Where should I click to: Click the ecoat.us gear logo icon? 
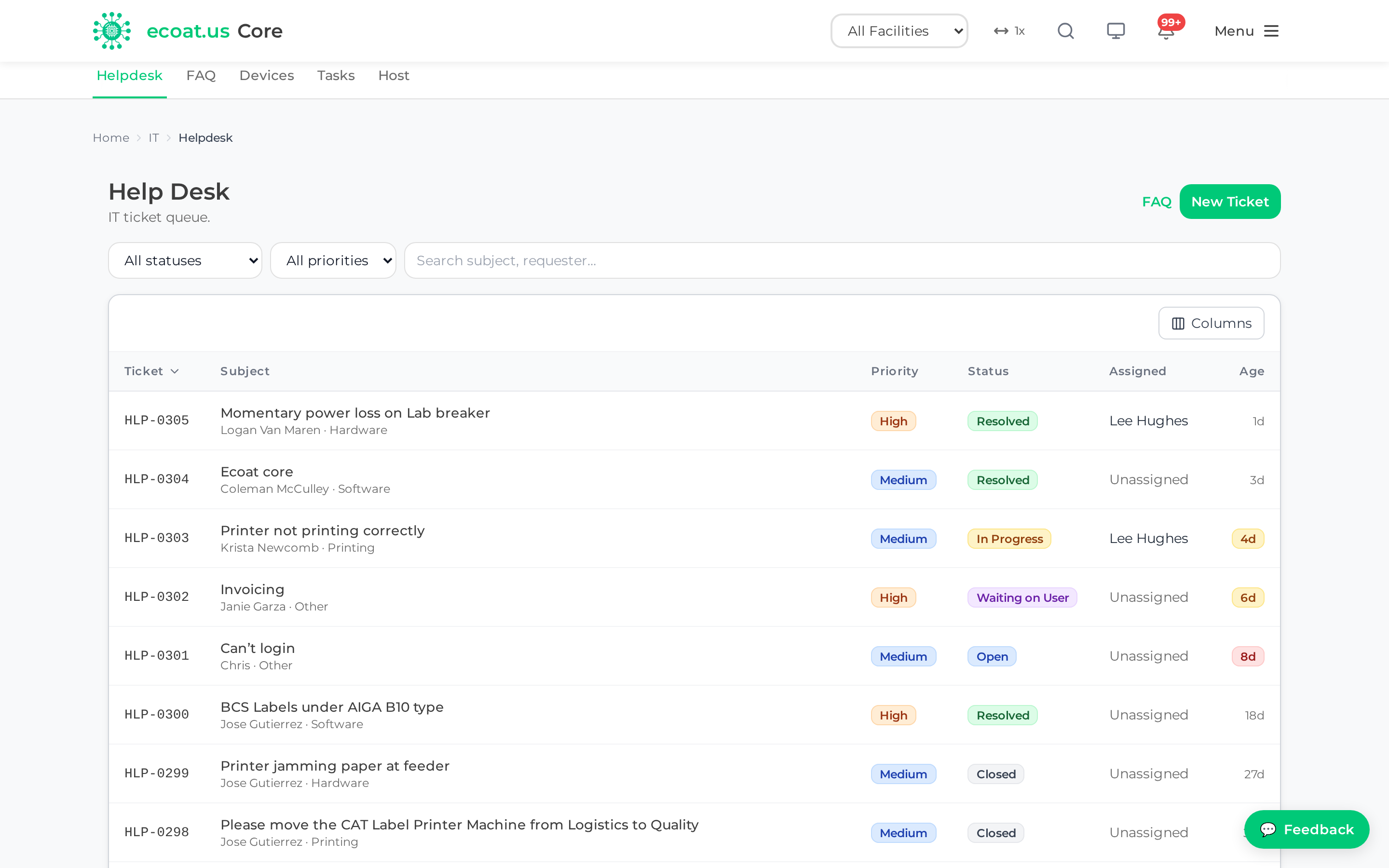(x=112, y=31)
